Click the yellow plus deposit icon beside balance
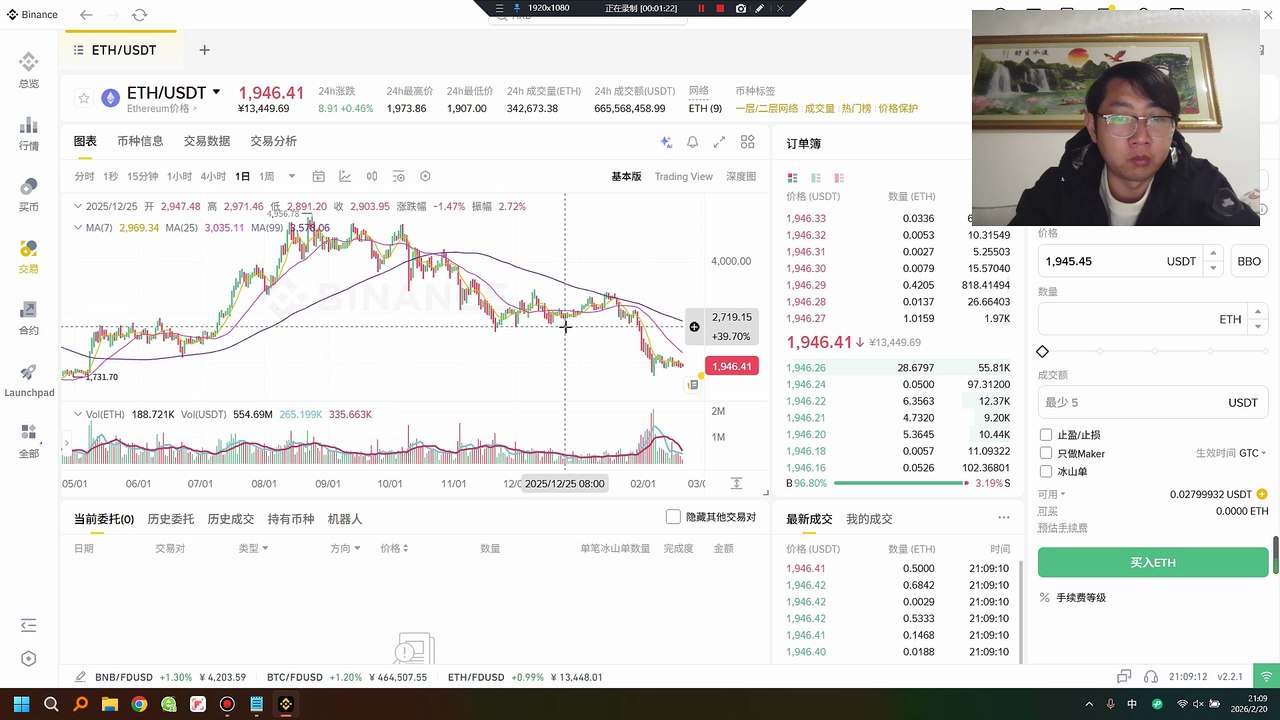This screenshot has height=720, width=1280. point(1262,494)
